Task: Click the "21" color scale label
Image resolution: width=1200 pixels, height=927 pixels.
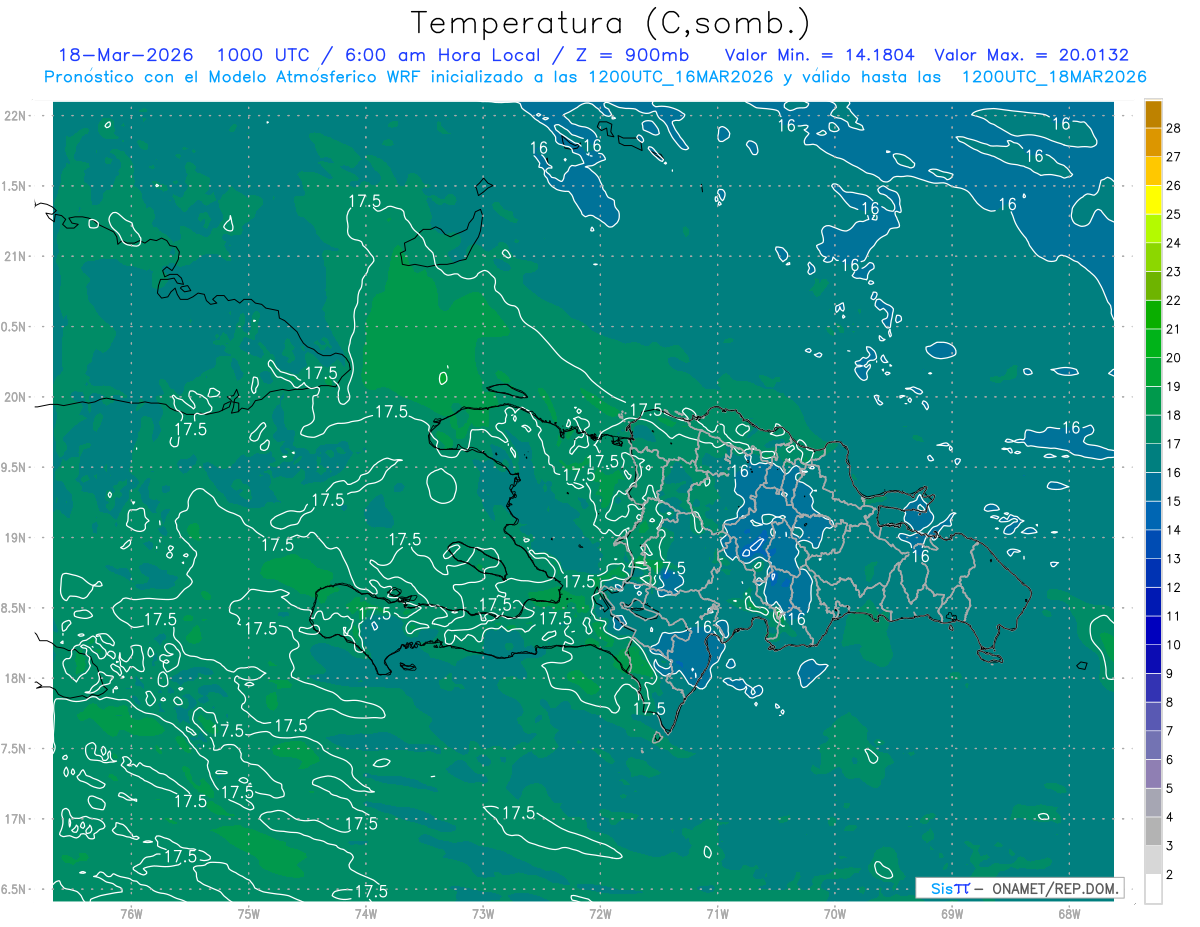Action: (x=1174, y=329)
